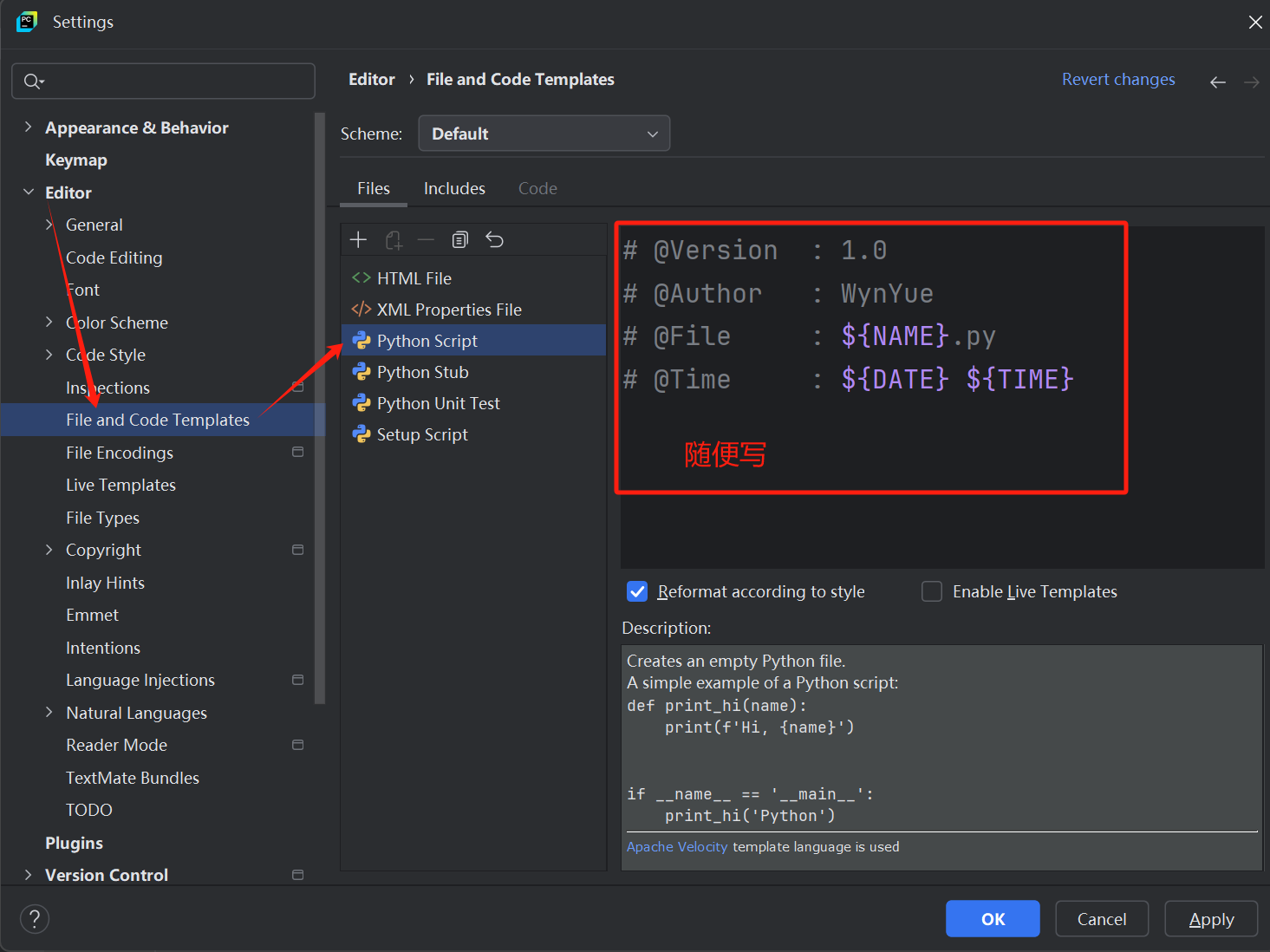Collapse the Editor section

[28, 192]
